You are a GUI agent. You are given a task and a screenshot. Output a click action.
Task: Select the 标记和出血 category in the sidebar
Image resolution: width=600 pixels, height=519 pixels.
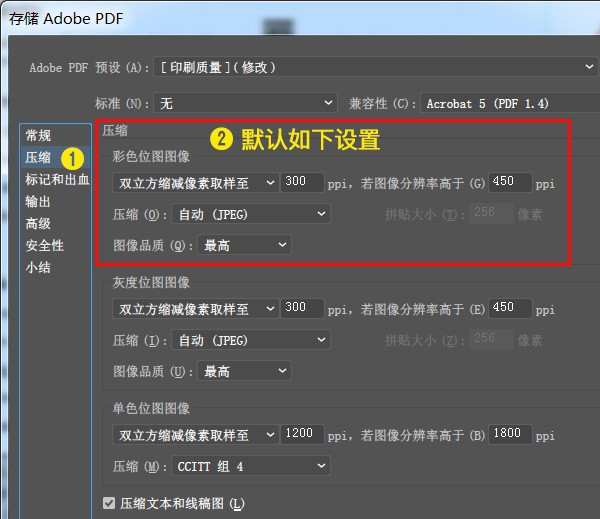(57, 179)
